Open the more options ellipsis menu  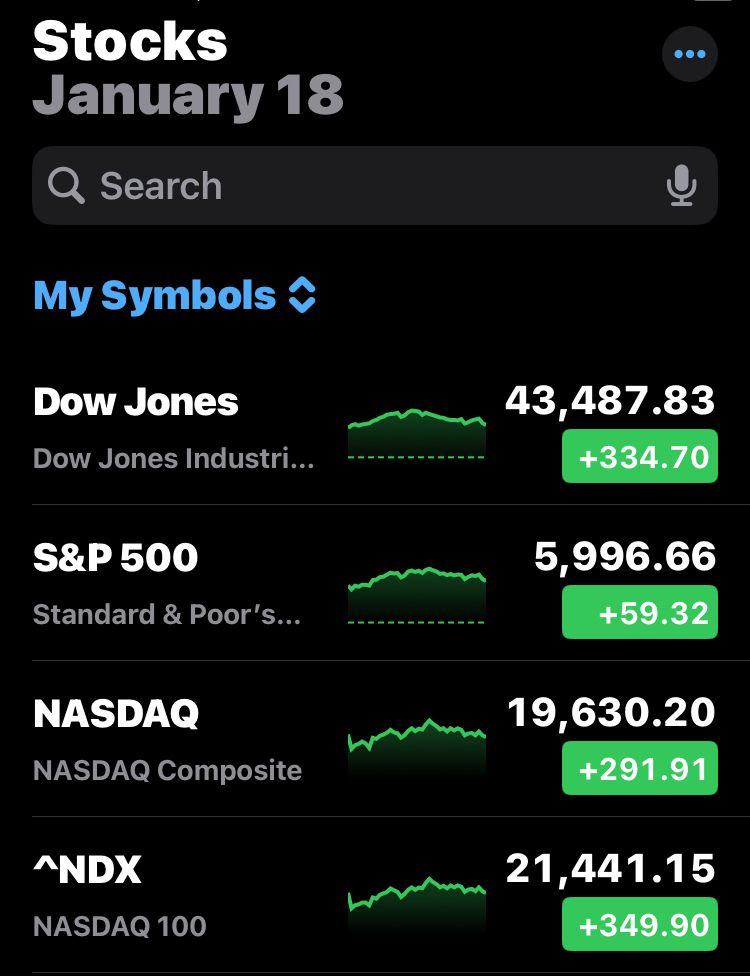click(689, 54)
